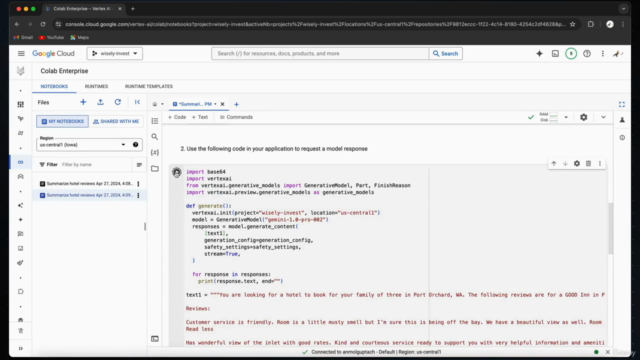Viewport: 640px width, 360px height.
Task: Open more cell actions menu
Action: point(600,164)
